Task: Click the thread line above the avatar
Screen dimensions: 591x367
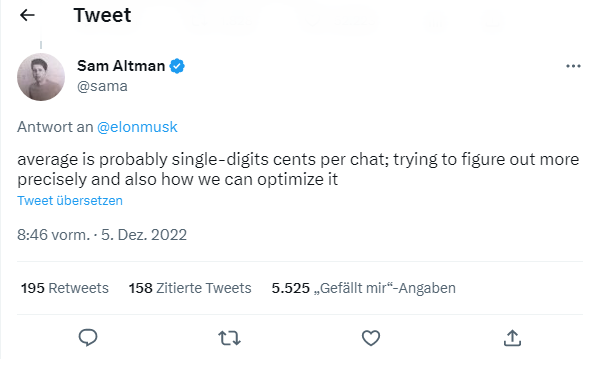Action: click(x=41, y=44)
